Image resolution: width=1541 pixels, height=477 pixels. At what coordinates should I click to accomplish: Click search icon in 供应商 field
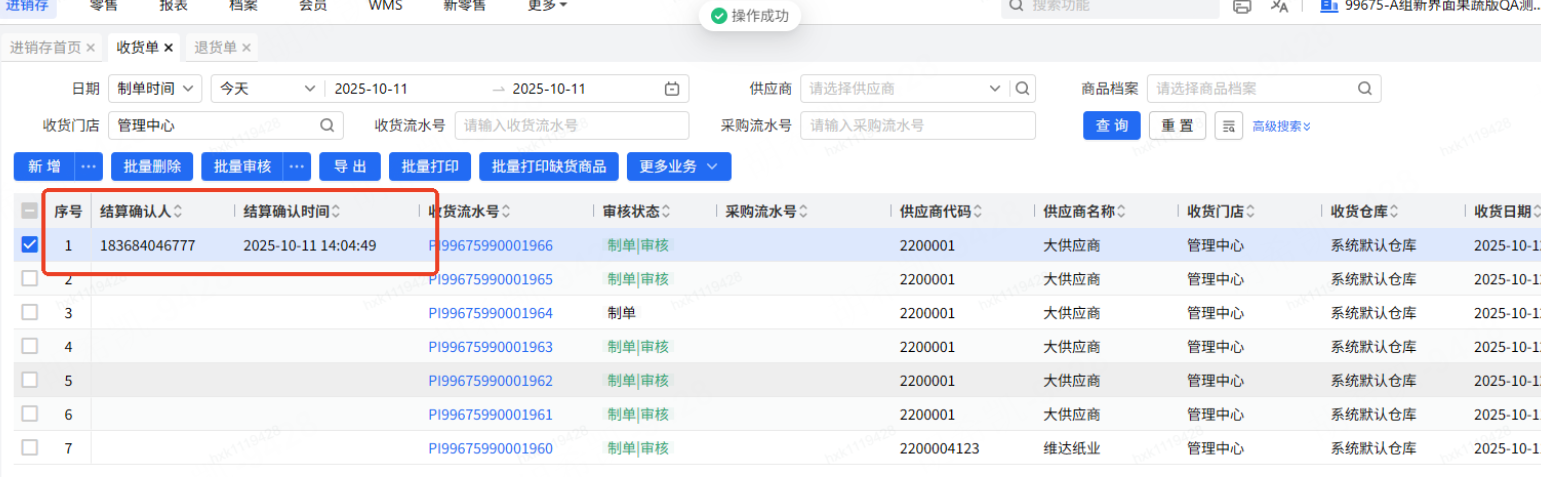1022,88
